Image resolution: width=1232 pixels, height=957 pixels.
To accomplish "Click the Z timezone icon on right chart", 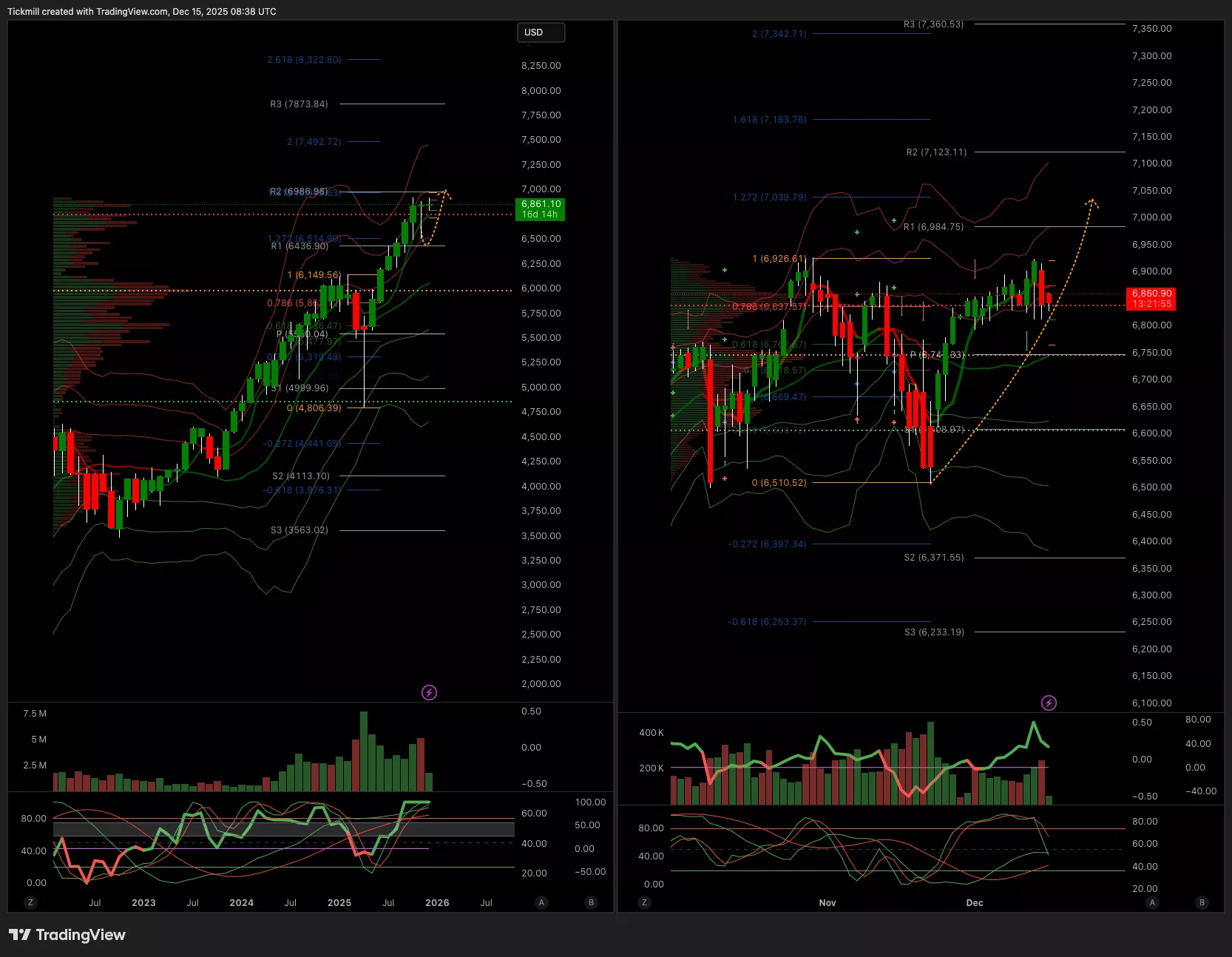I will (x=644, y=902).
